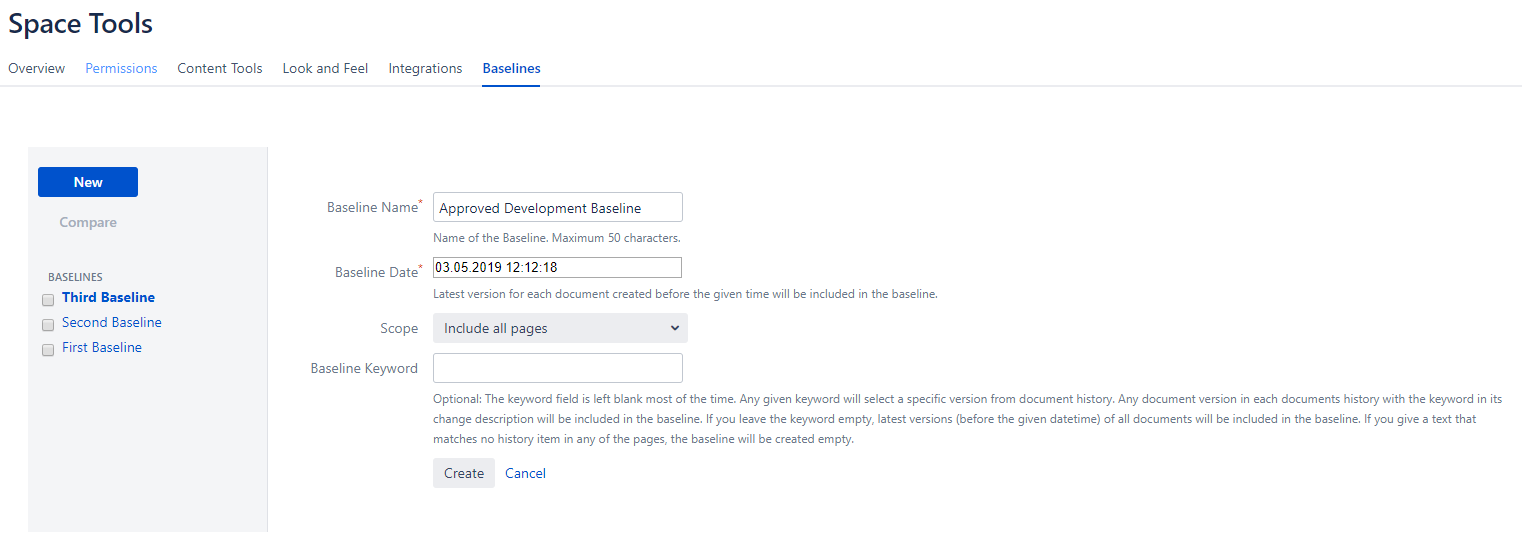1522x553 pixels.
Task: Click into the Baseline Date field
Action: (557, 267)
